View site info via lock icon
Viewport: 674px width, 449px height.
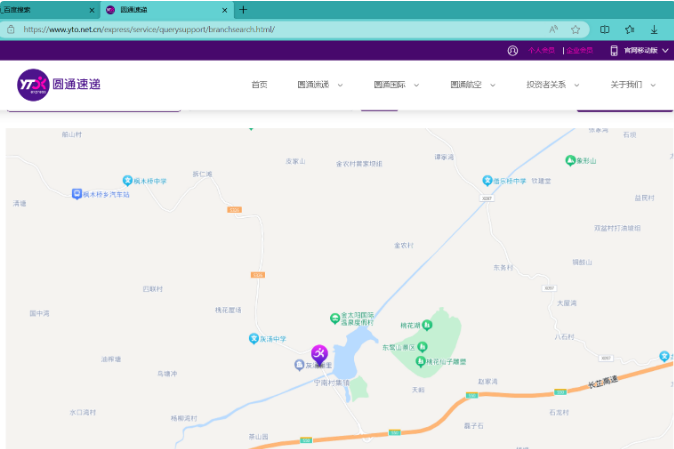[11, 29]
